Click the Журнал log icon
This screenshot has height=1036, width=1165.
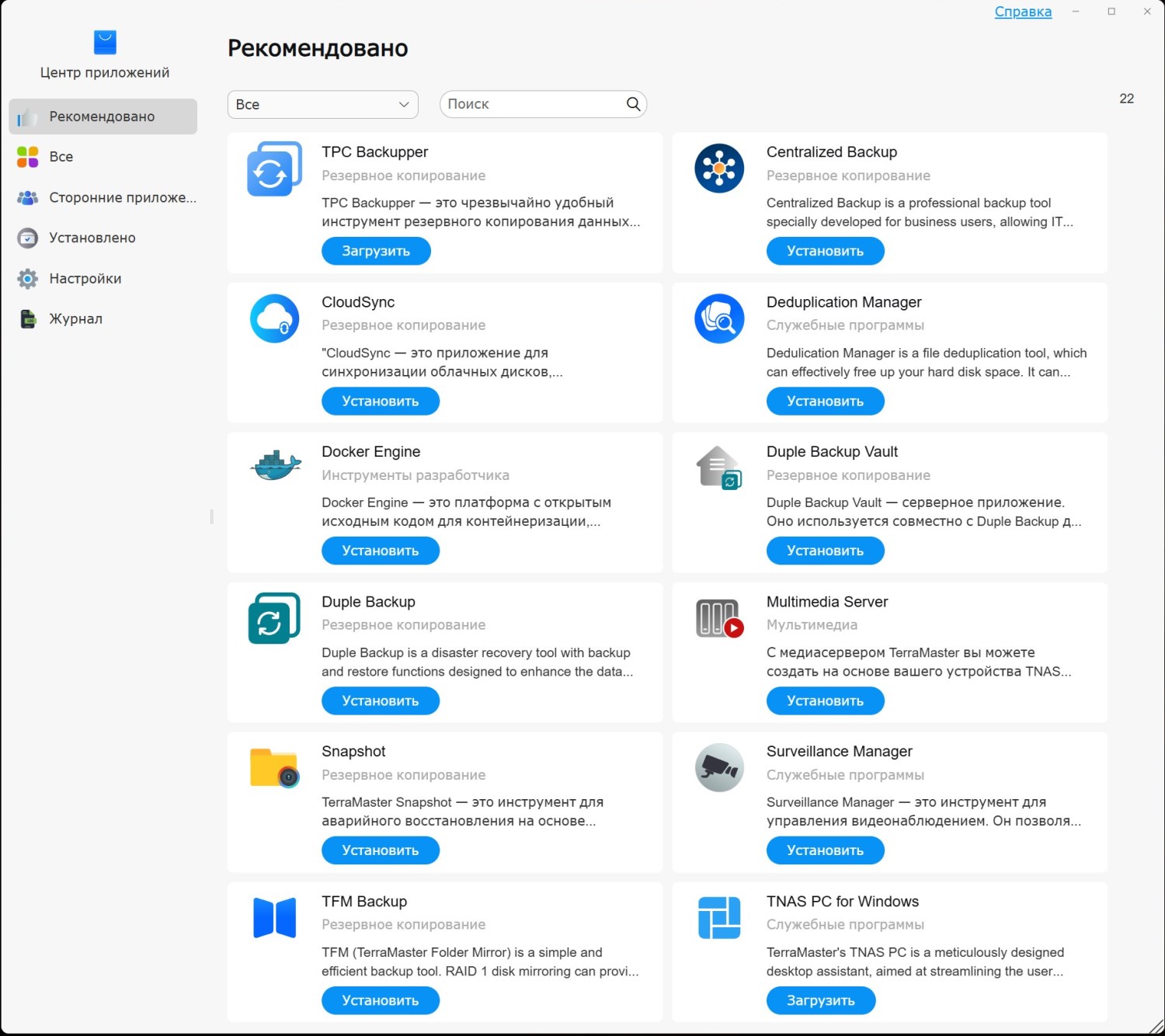pyautogui.click(x=27, y=318)
